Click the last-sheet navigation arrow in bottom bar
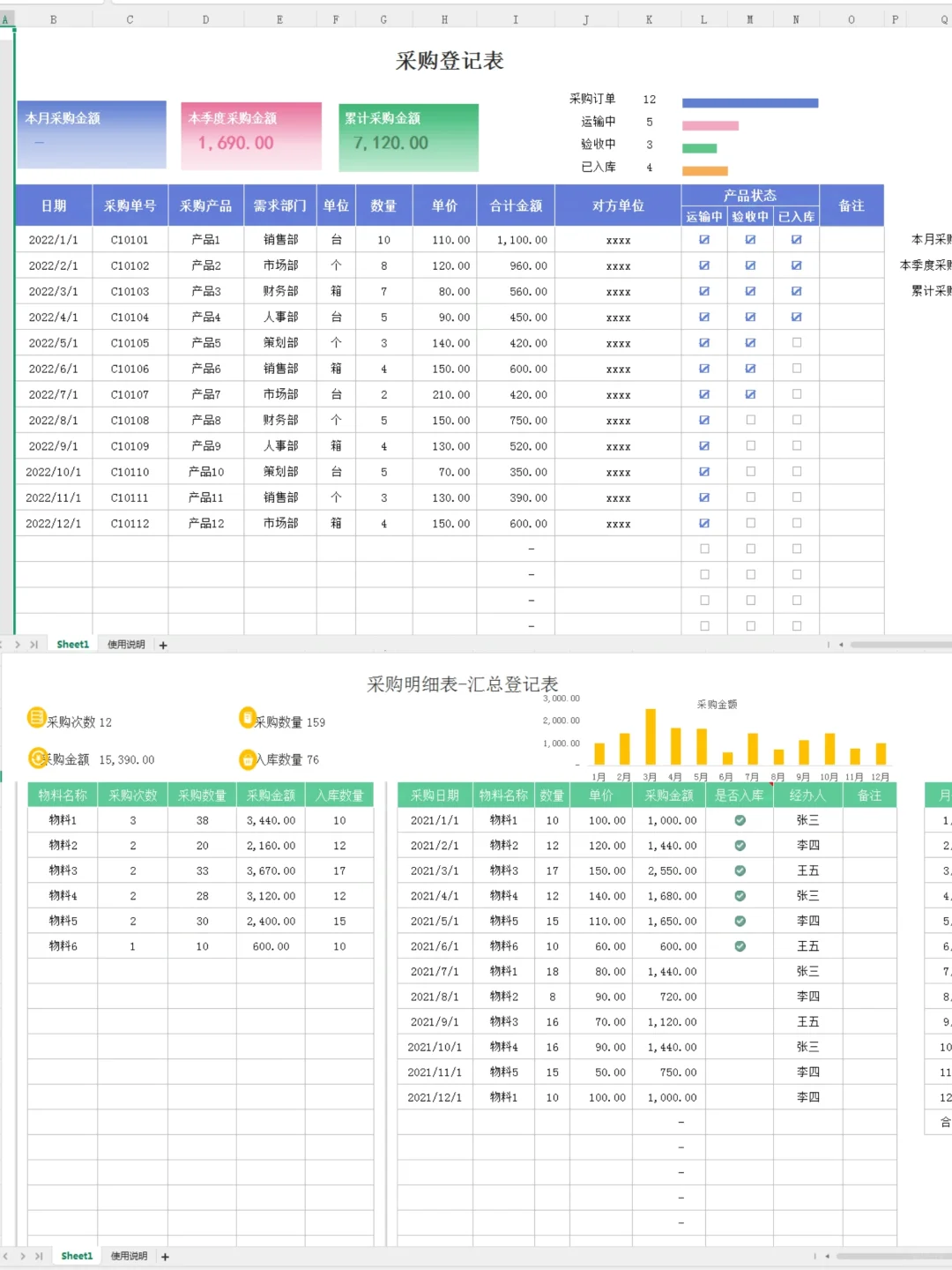Image resolution: width=952 pixels, height=1270 pixels. pos(41,1255)
